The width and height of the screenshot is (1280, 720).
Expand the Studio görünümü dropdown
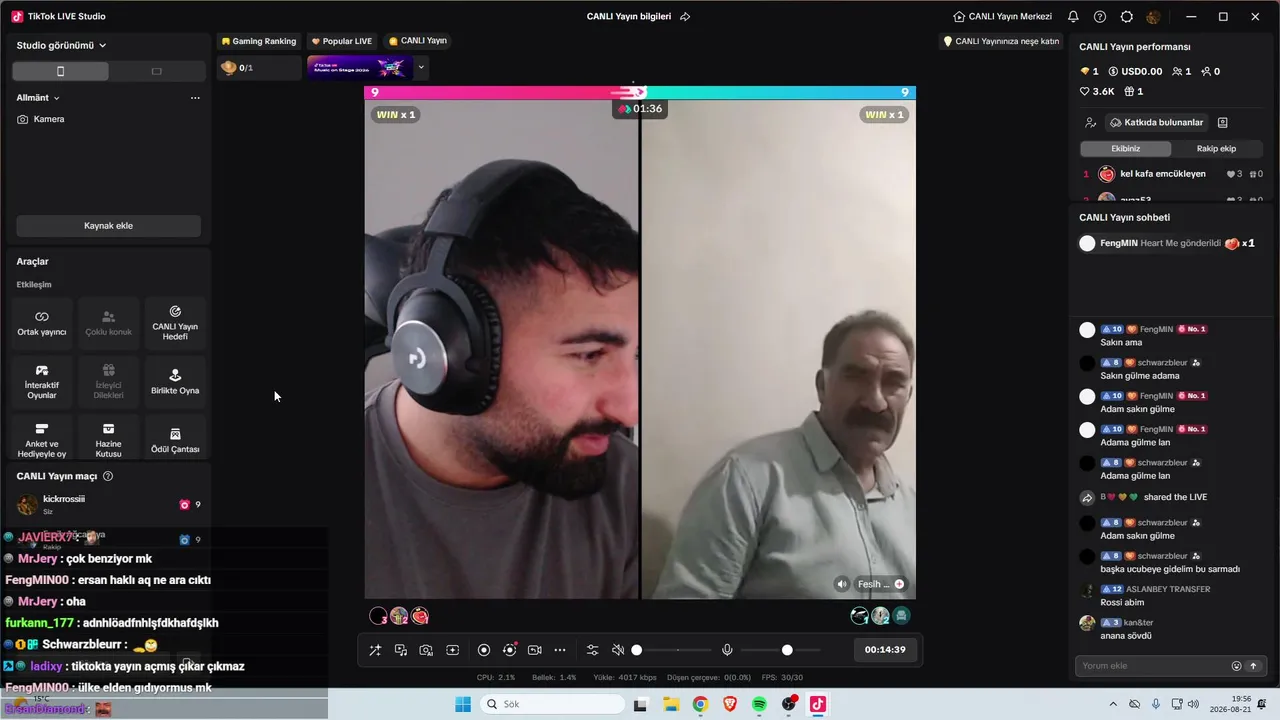click(x=61, y=45)
